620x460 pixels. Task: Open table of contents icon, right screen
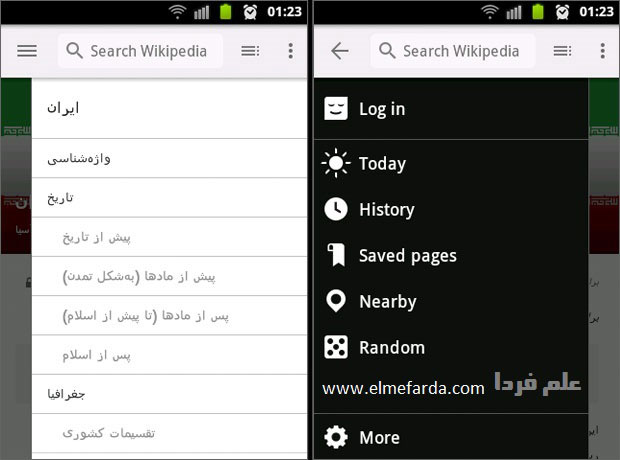(562, 51)
